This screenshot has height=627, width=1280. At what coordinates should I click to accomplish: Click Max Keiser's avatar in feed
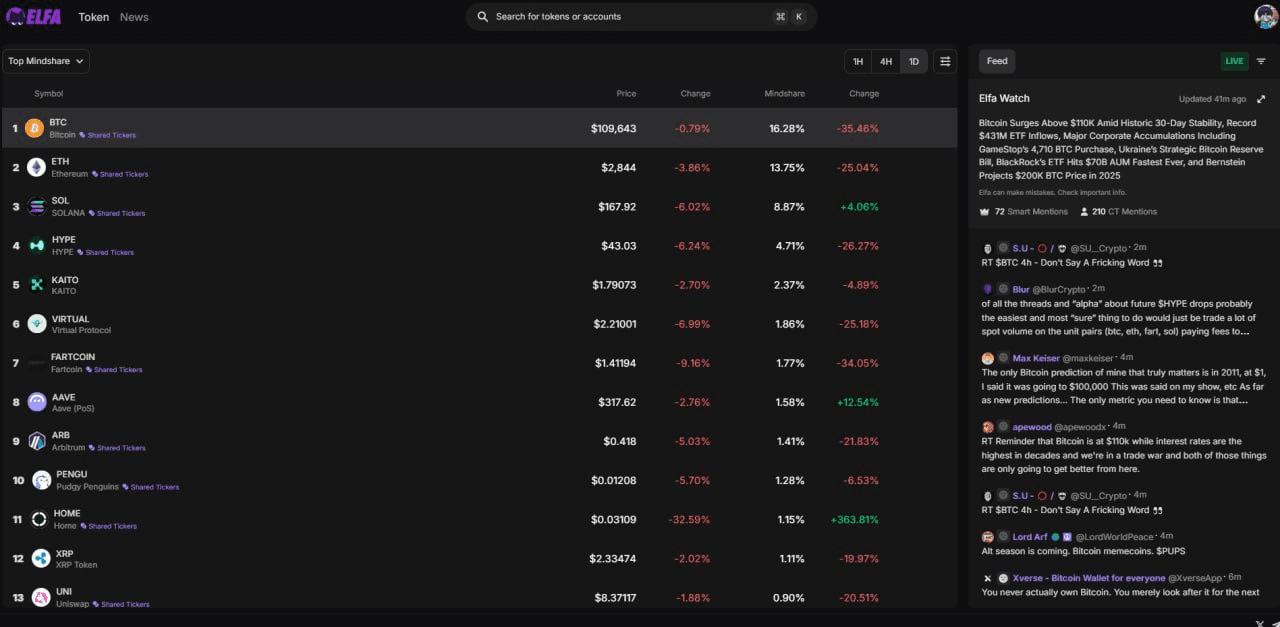(x=987, y=358)
